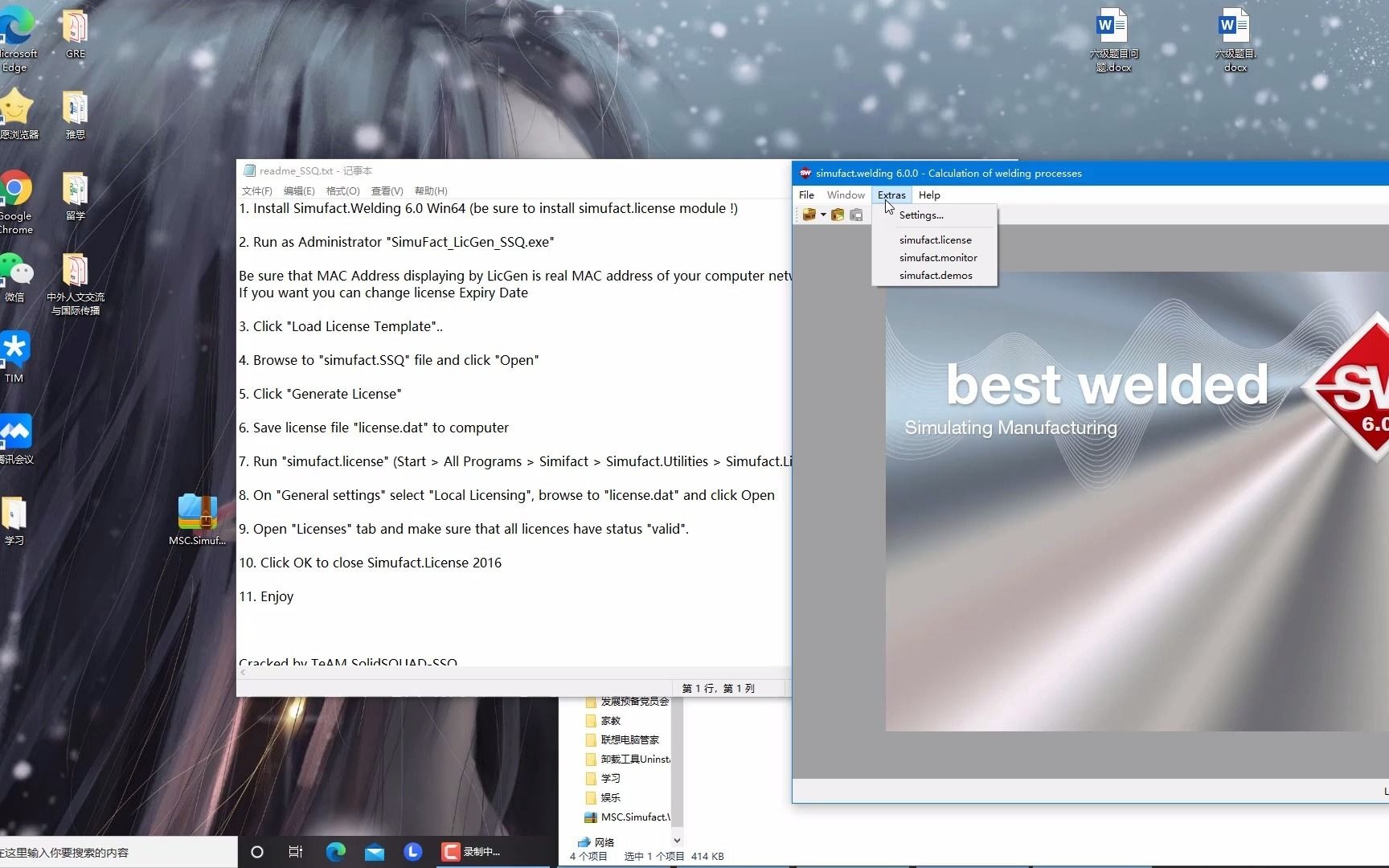
Task: Open Microsoft Edge from taskbar
Action: (x=335, y=852)
